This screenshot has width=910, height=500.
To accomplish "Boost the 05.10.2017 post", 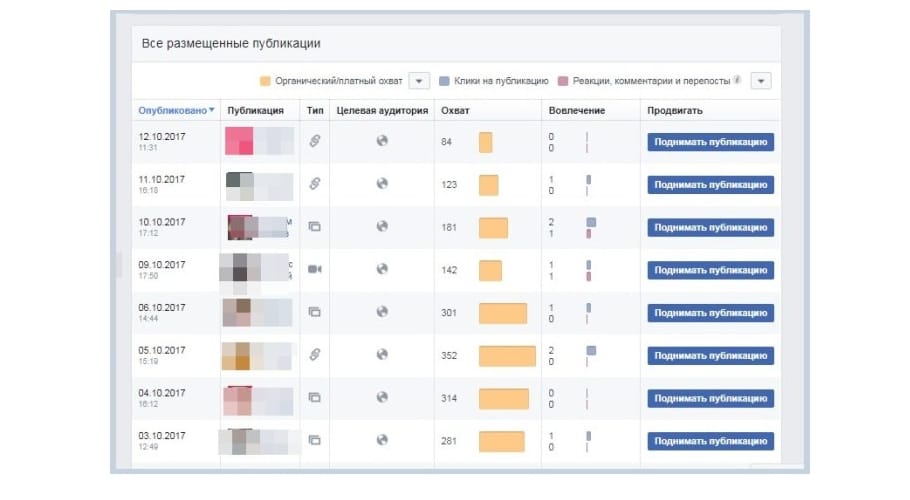I will click(710, 356).
